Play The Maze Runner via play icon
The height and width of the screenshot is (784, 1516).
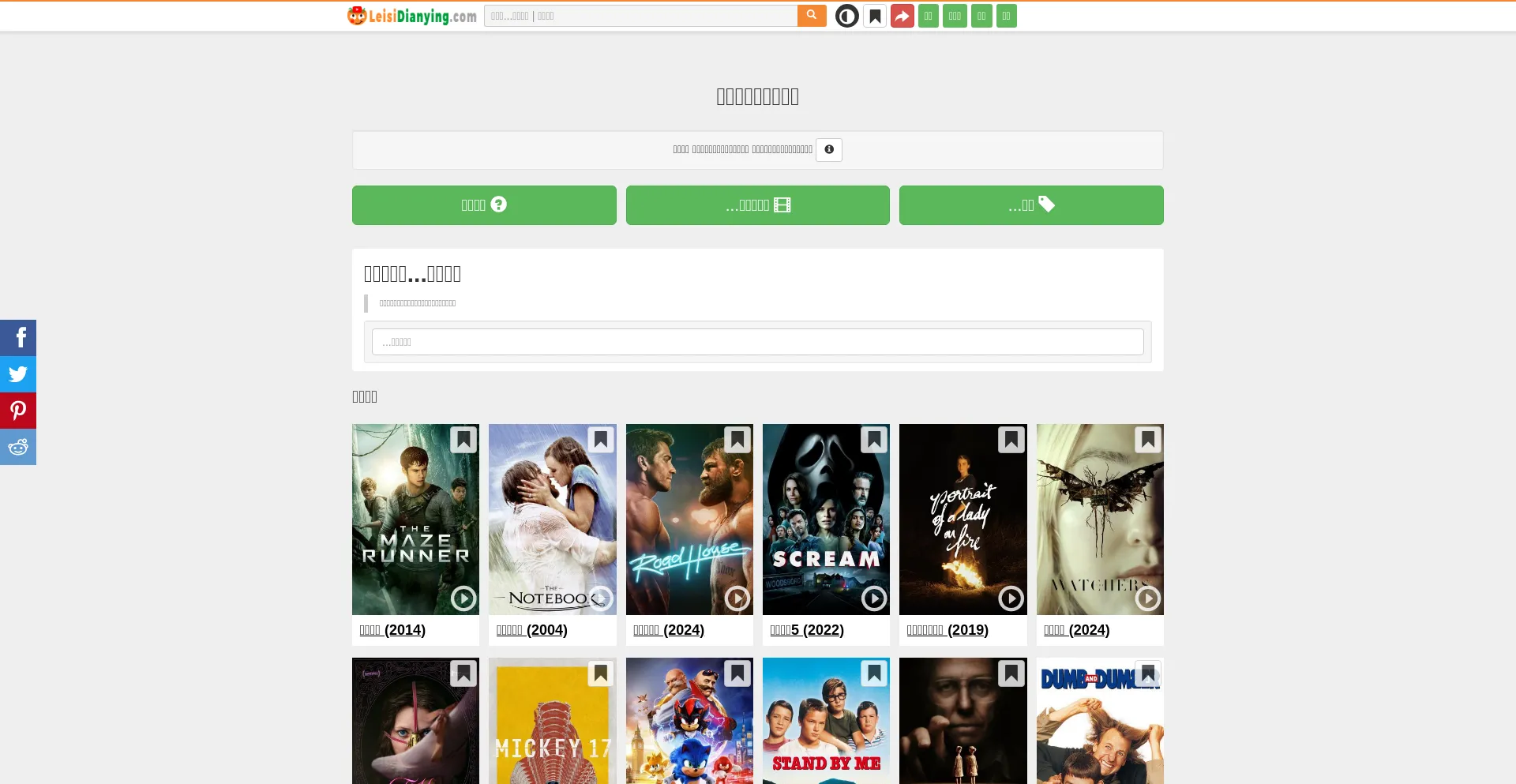coord(463,598)
